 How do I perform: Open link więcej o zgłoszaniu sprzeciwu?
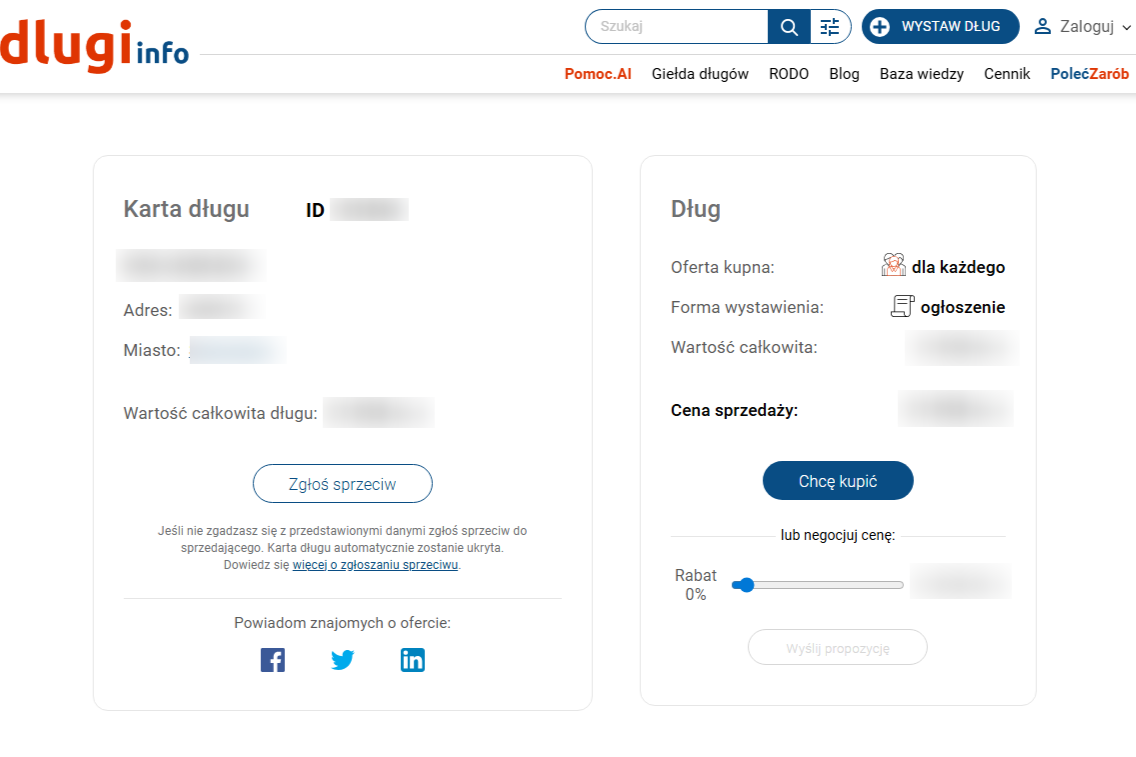(375, 565)
